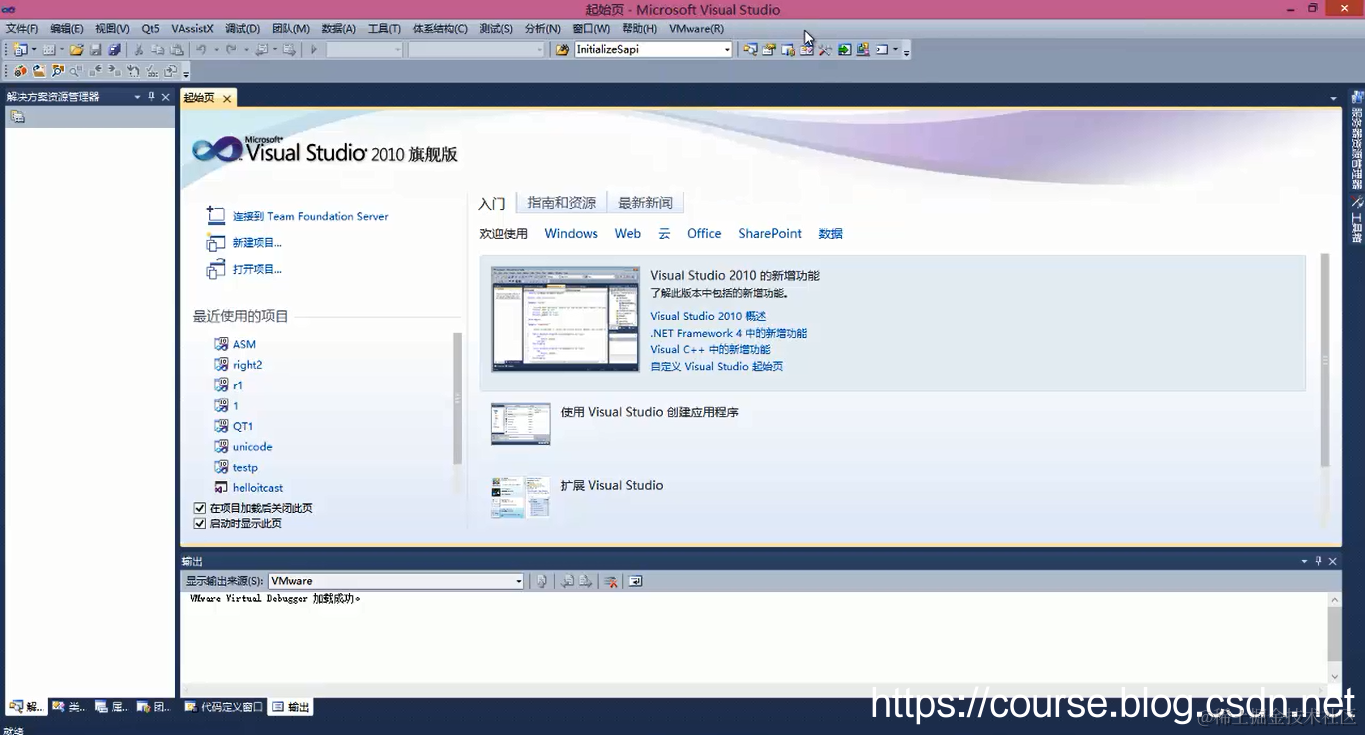1365x735 pixels.
Task: Open the 文件(F) menu
Action: coord(22,29)
